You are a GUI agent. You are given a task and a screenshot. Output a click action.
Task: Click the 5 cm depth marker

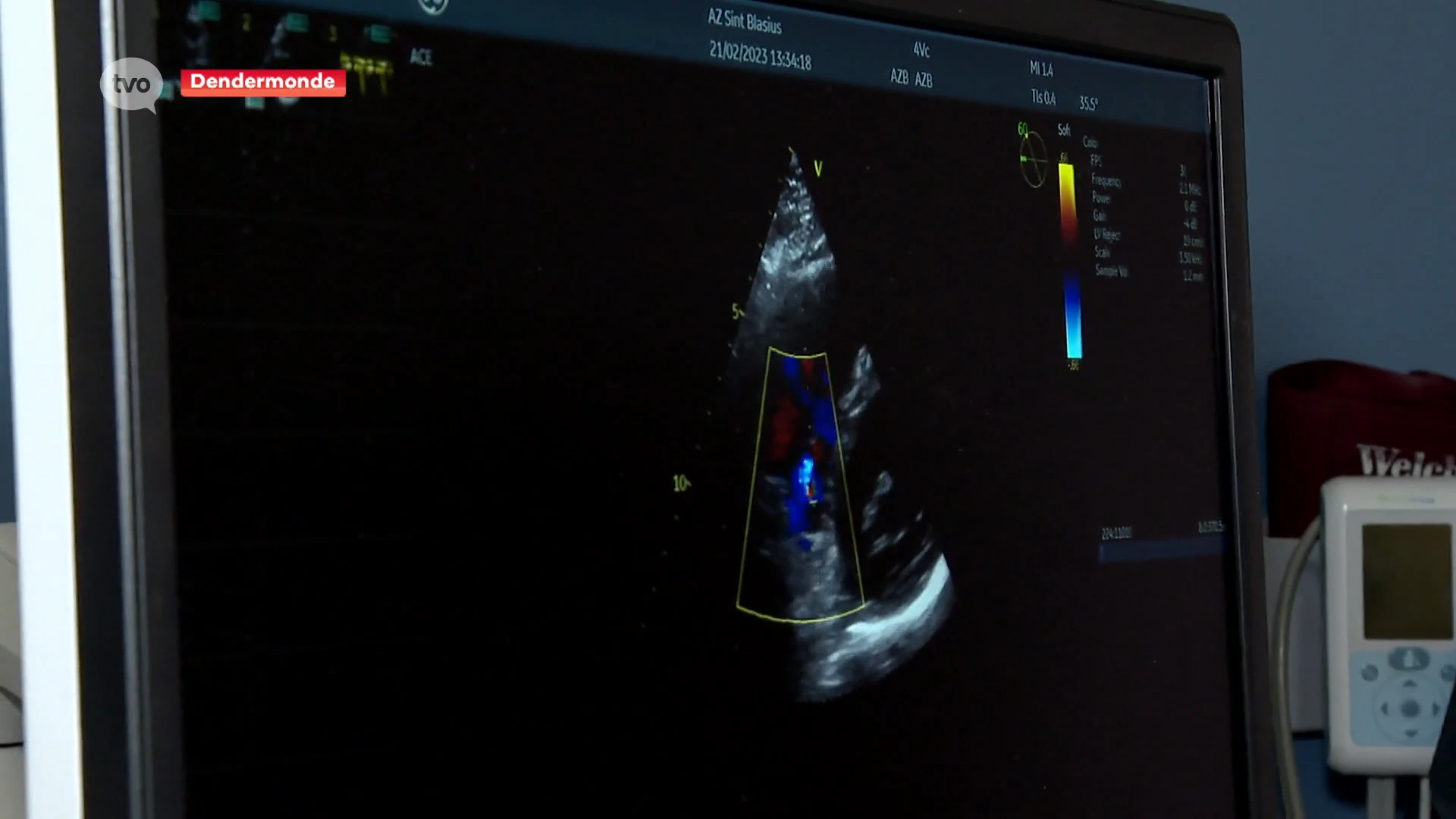[736, 311]
